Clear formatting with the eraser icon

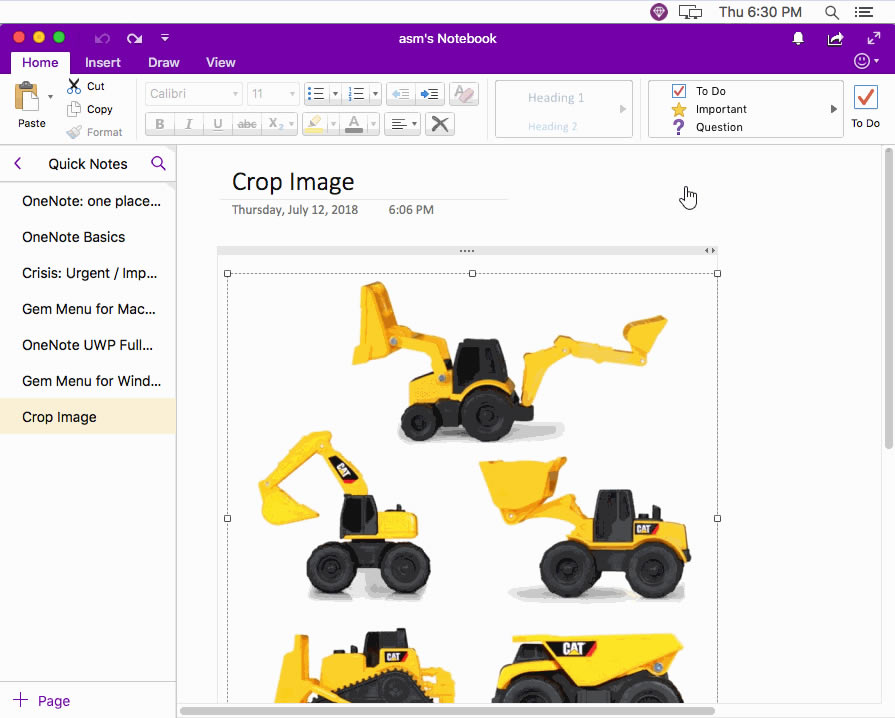463,93
